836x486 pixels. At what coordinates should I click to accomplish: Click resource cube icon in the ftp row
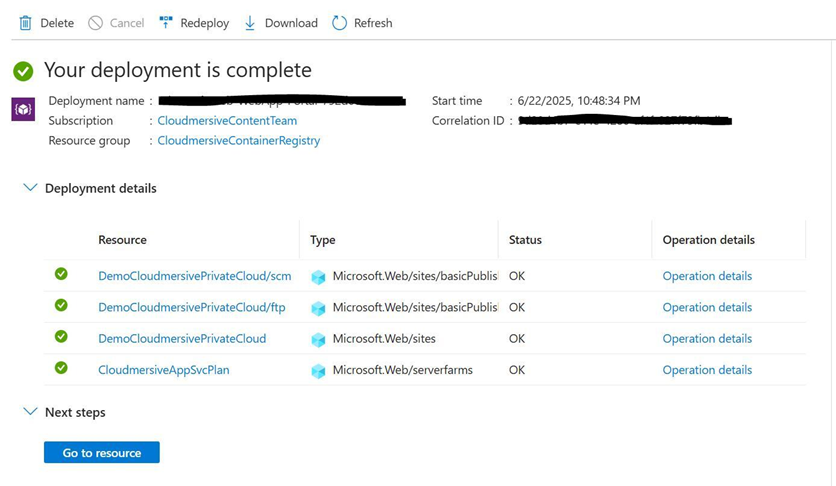318,309
